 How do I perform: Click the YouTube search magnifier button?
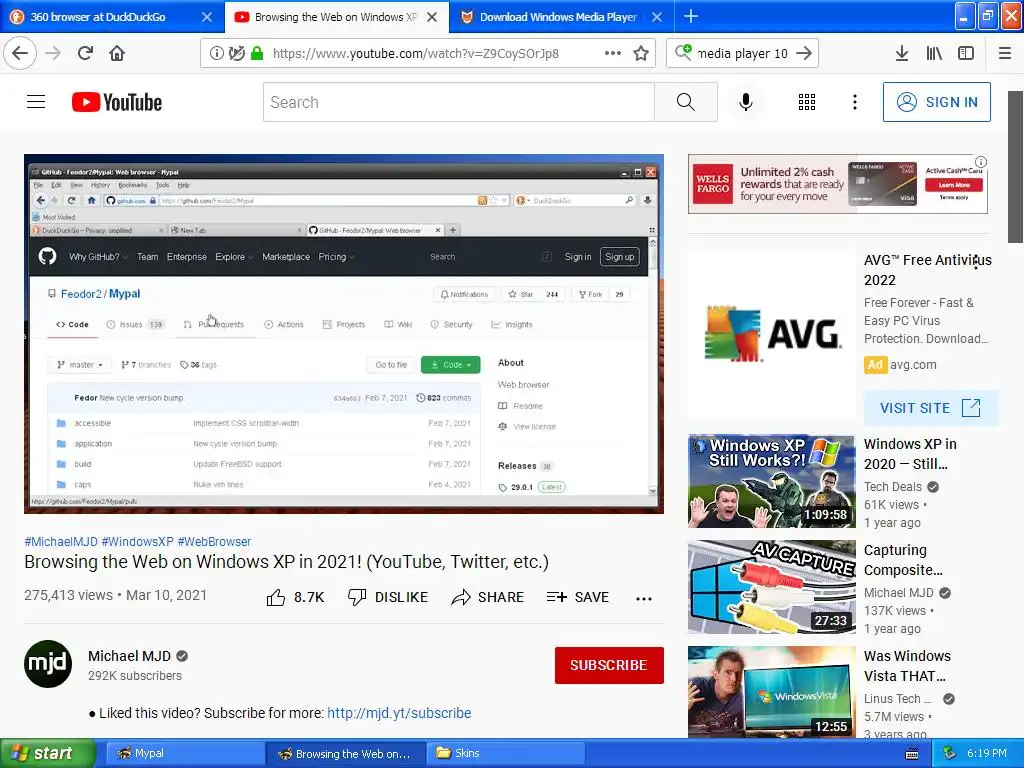[686, 102]
